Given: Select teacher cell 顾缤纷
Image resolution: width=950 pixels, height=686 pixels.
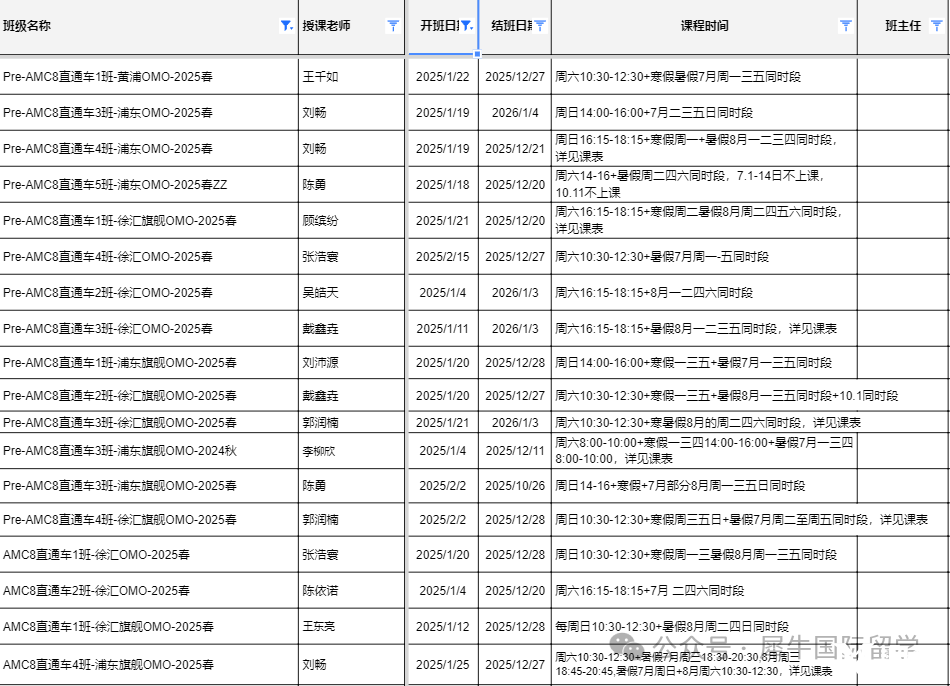Looking at the screenshot, I should pyautogui.click(x=351, y=221).
